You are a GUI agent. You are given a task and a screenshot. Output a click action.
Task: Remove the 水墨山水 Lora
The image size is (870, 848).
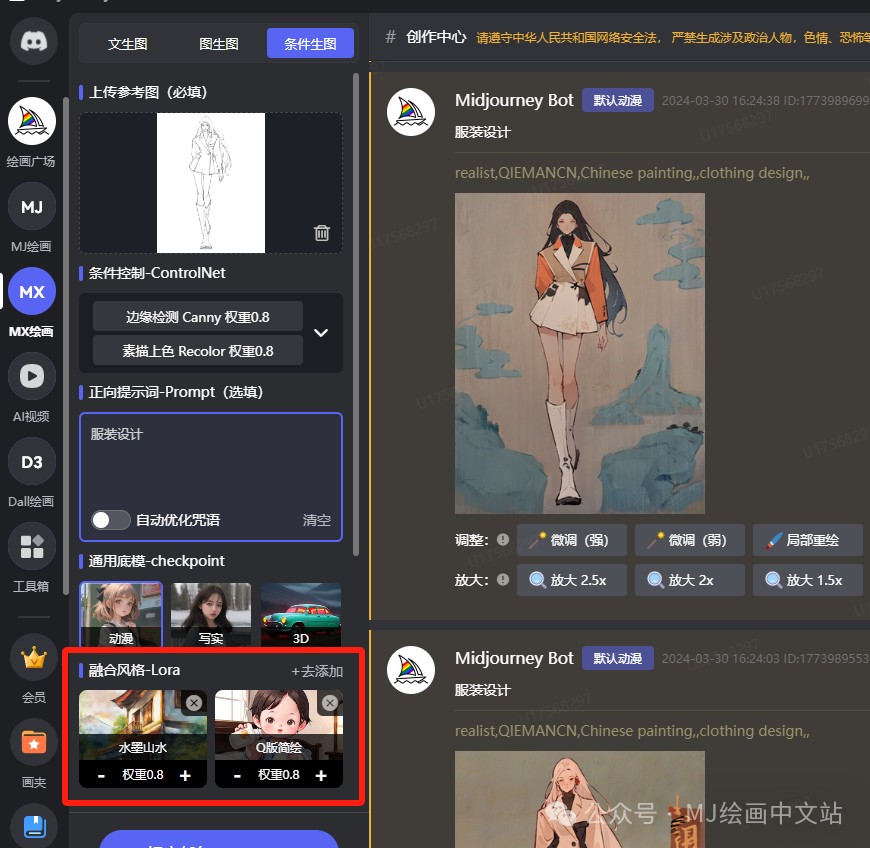(193, 703)
